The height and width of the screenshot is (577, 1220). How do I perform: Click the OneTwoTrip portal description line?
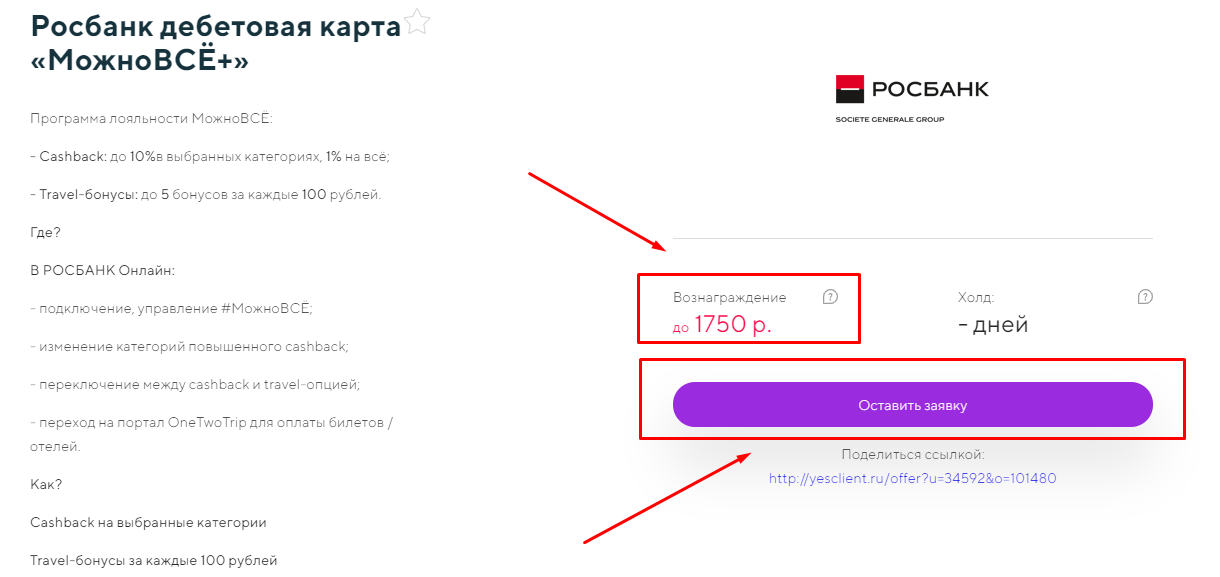212,422
